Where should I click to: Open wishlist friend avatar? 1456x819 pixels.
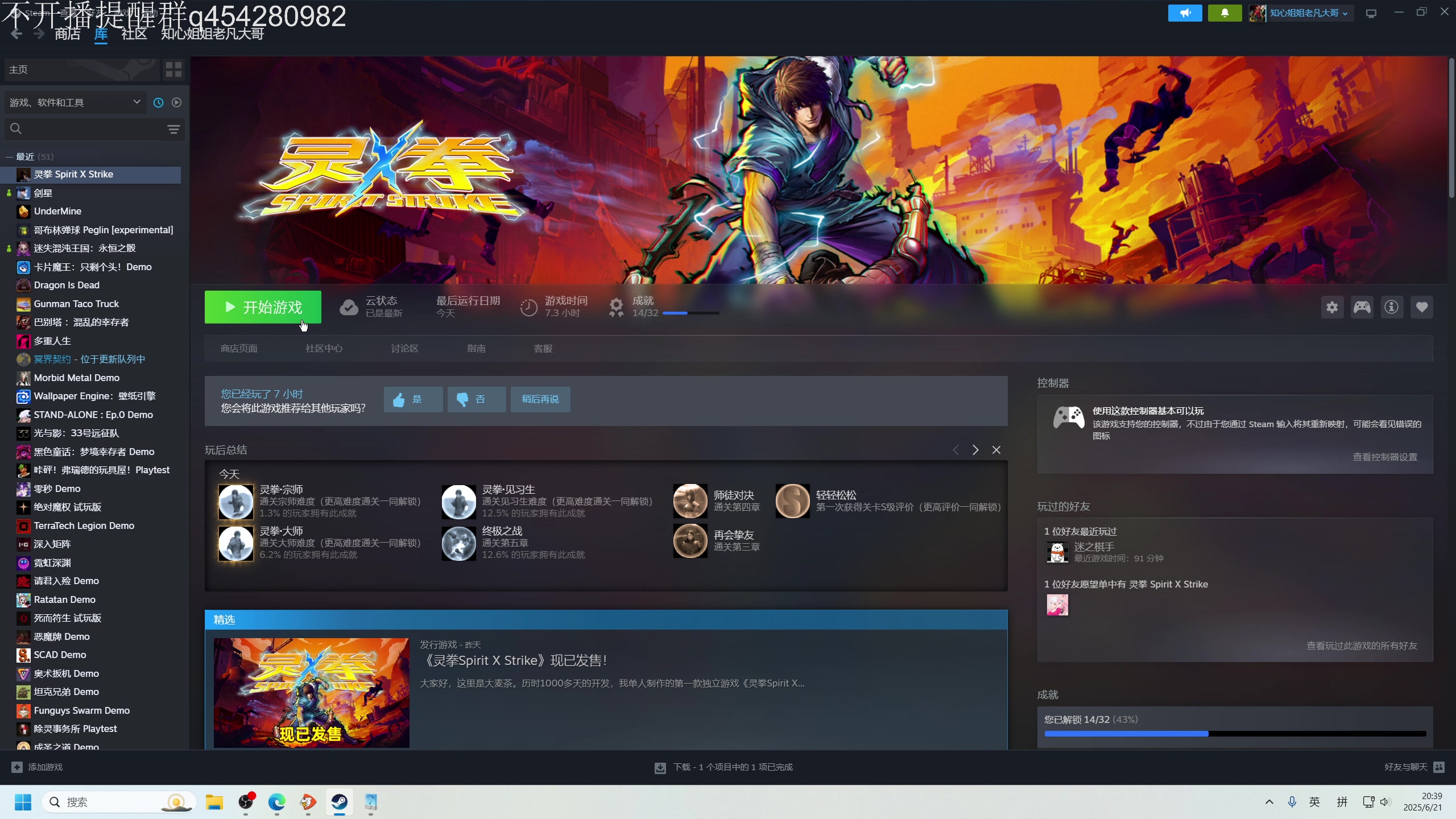[x=1057, y=605]
